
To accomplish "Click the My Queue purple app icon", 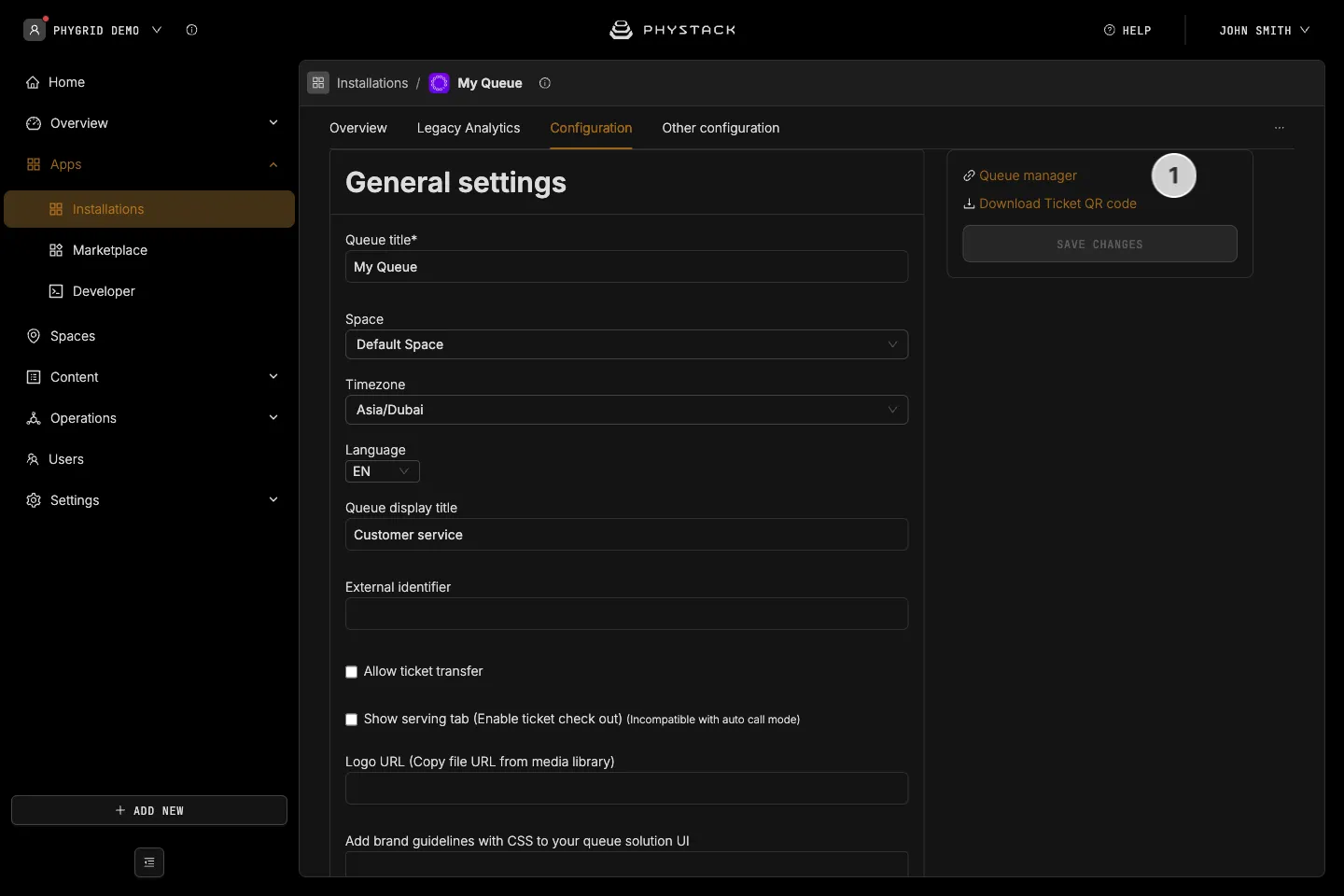I will click(439, 83).
